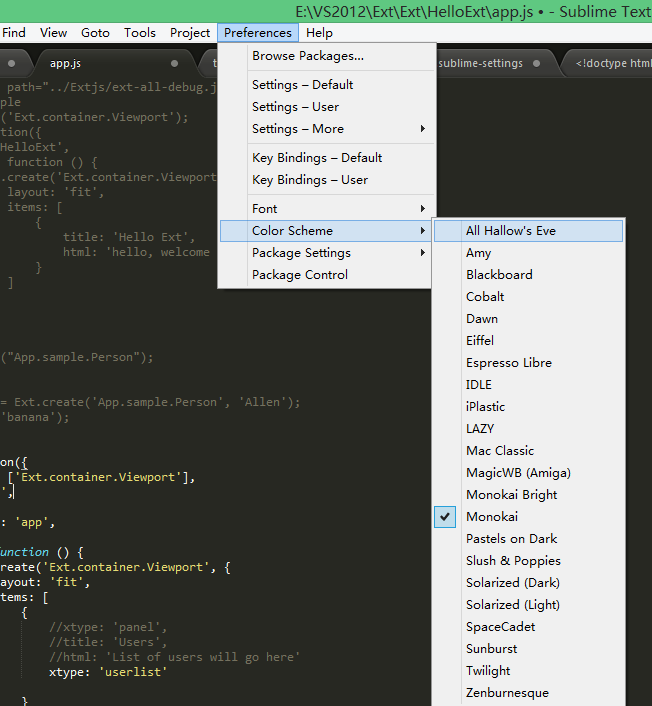Open the Tools menu

[140, 33]
